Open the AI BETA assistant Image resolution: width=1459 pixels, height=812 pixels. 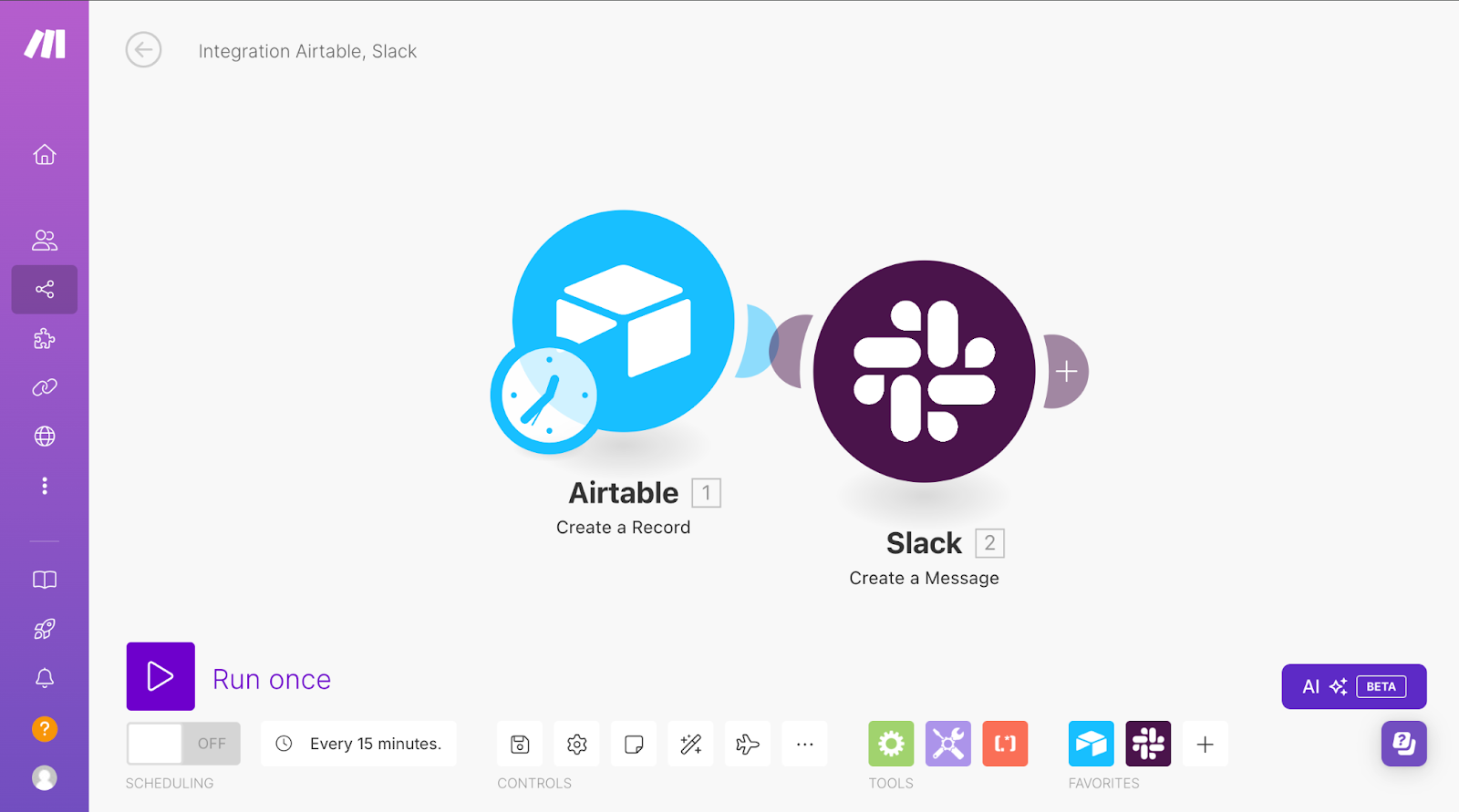(x=1354, y=686)
